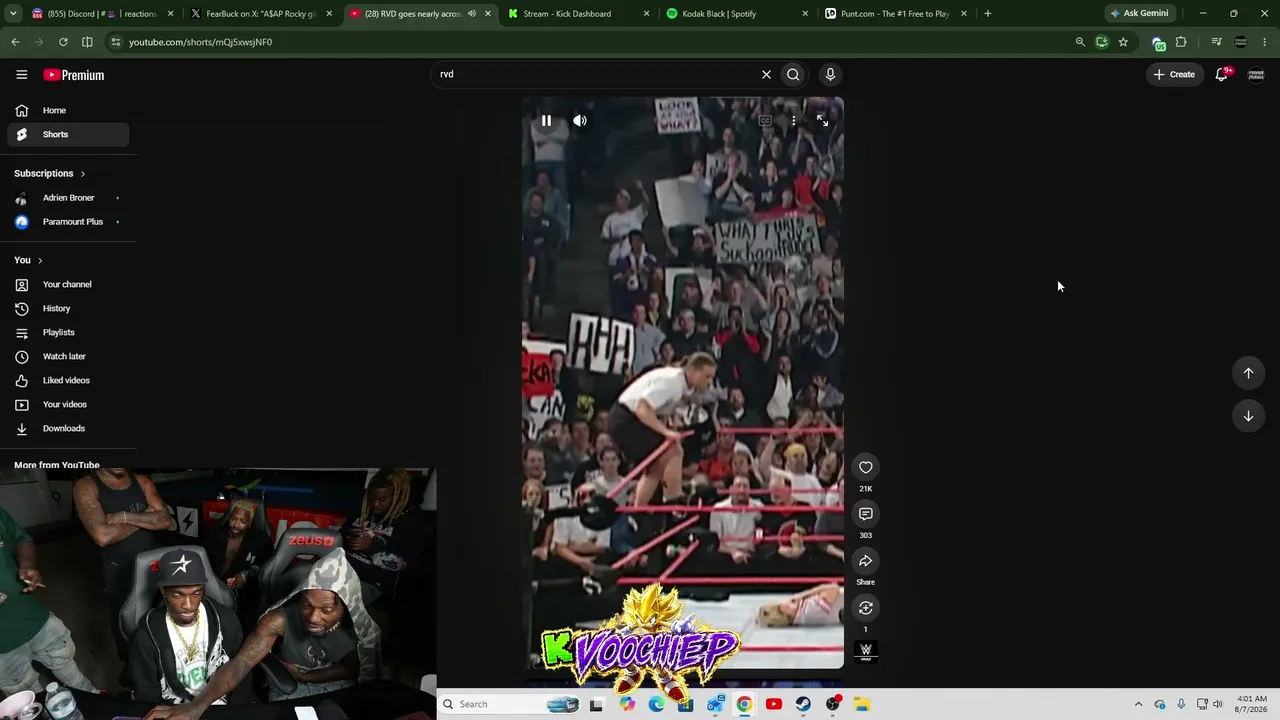Open Your channel in the sidebar
Viewport: 1280px width, 720px height.
point(68,285)
